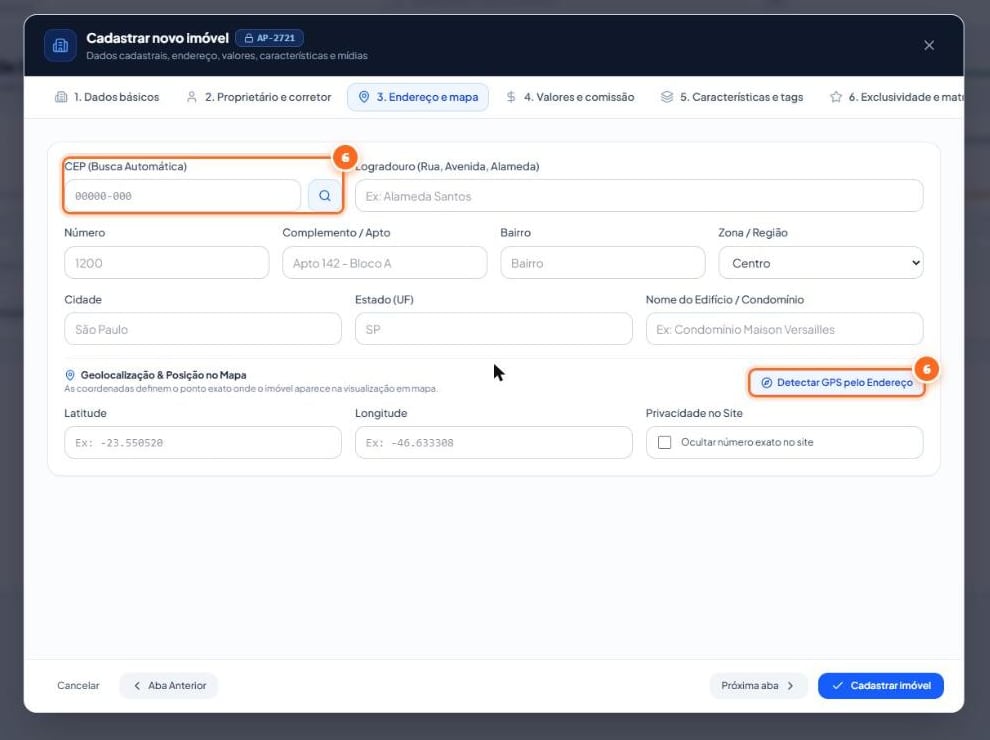Open the 1. Dados básicos tab

coord(107,97)
